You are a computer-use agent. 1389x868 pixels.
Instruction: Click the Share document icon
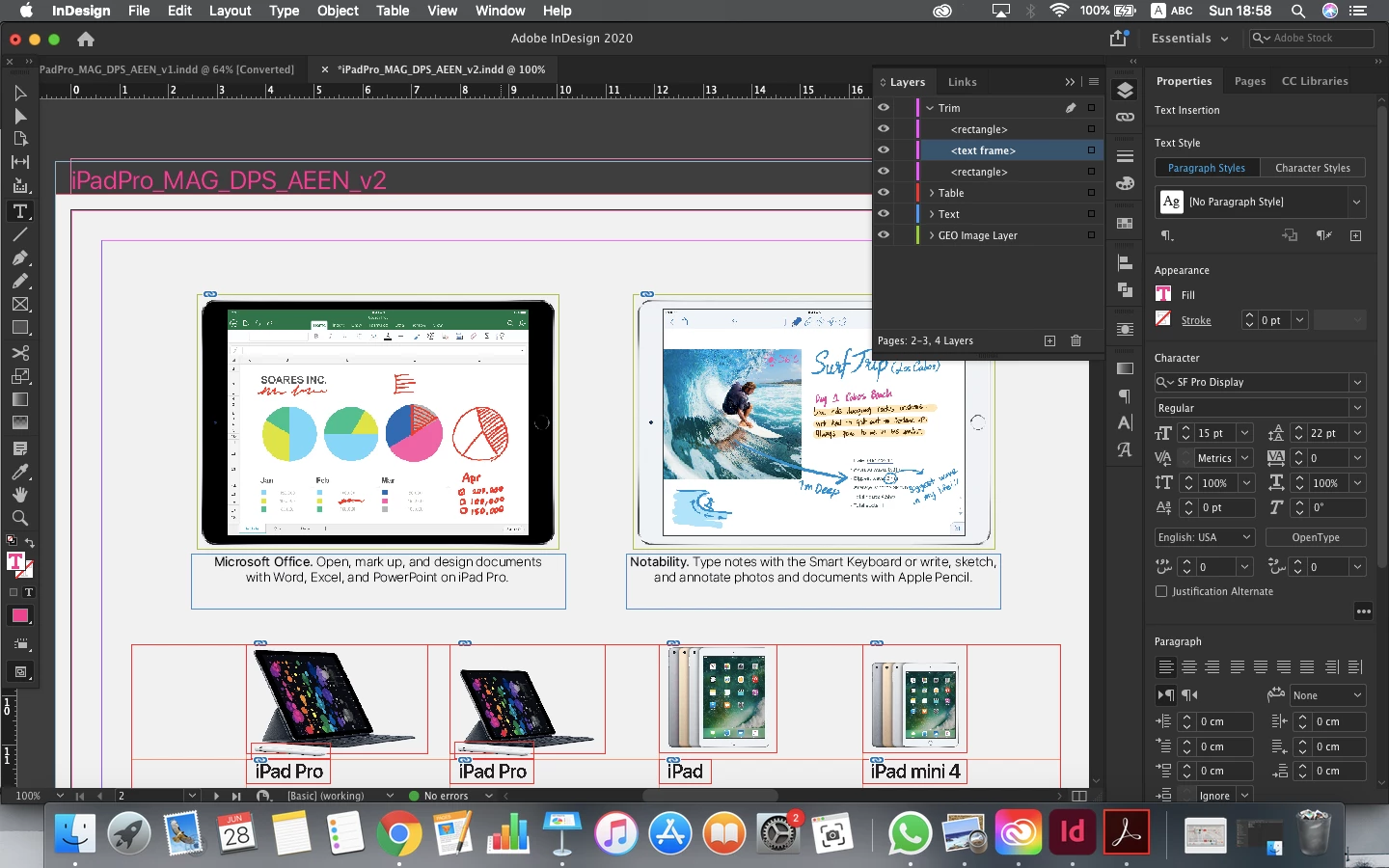[1118, 39]
